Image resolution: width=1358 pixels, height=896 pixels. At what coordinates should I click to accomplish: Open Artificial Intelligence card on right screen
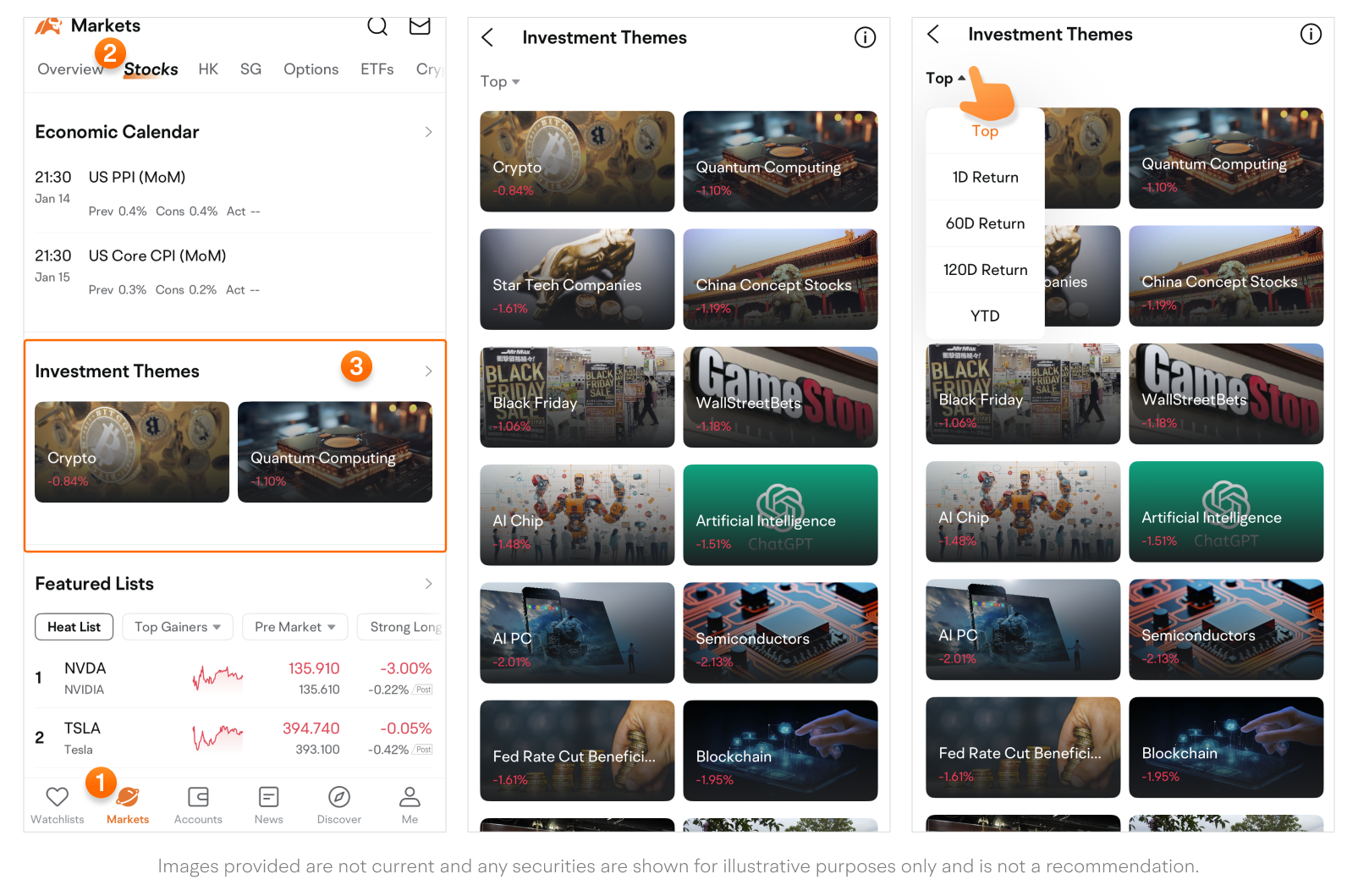[x=1226, y=512]
